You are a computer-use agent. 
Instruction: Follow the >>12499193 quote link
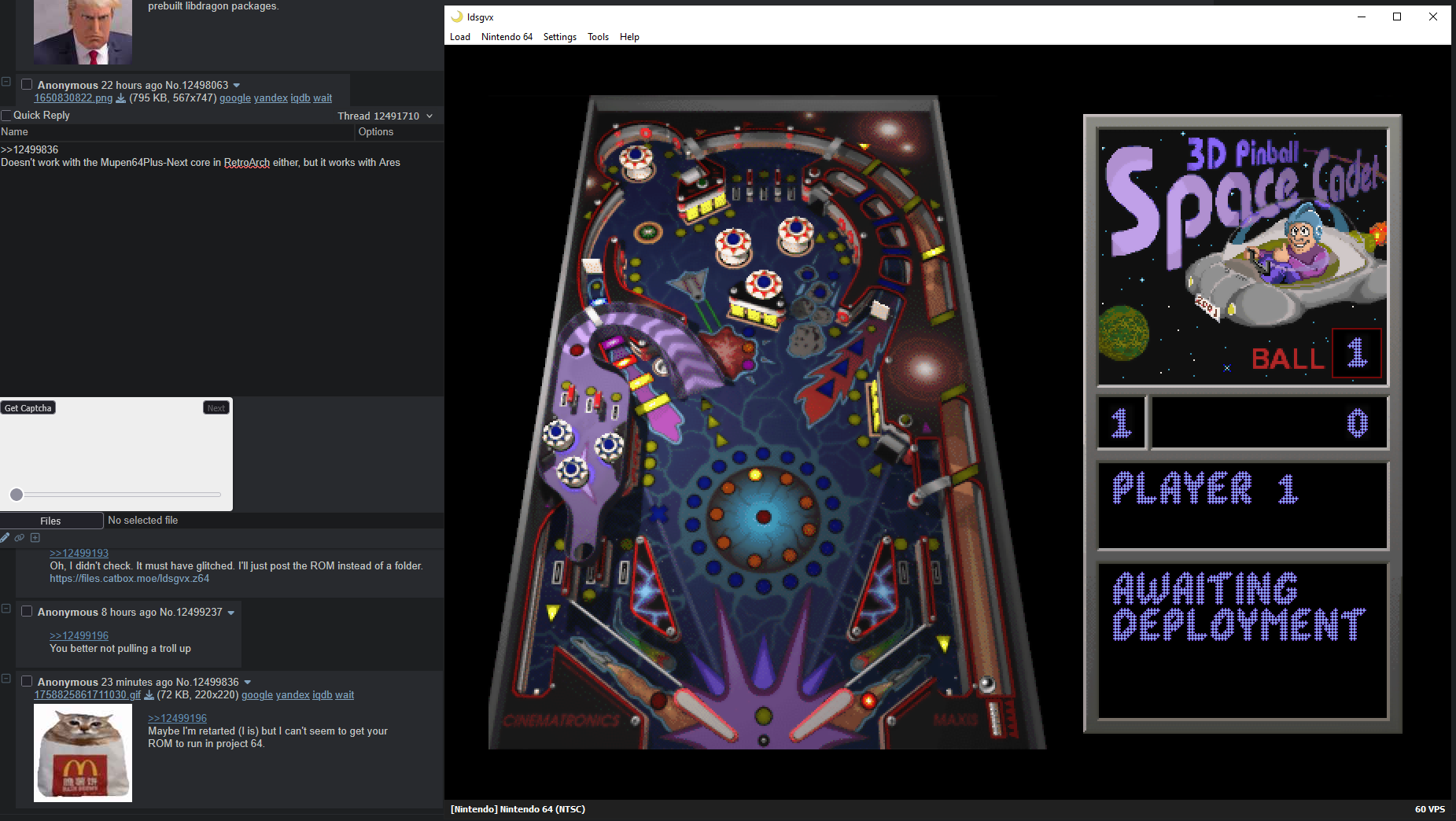tap(79, 554)
